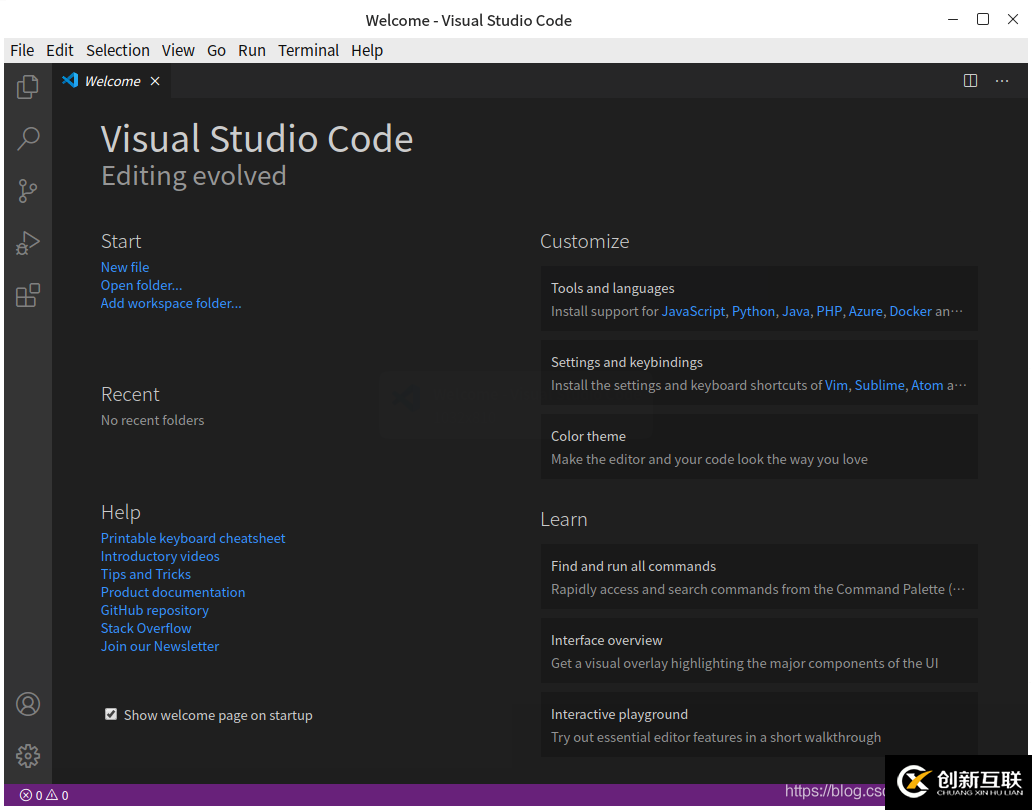This screenshot has height=810, width=1032.
Task: Open the Introductory videos link
Action: tap(160, 557)
